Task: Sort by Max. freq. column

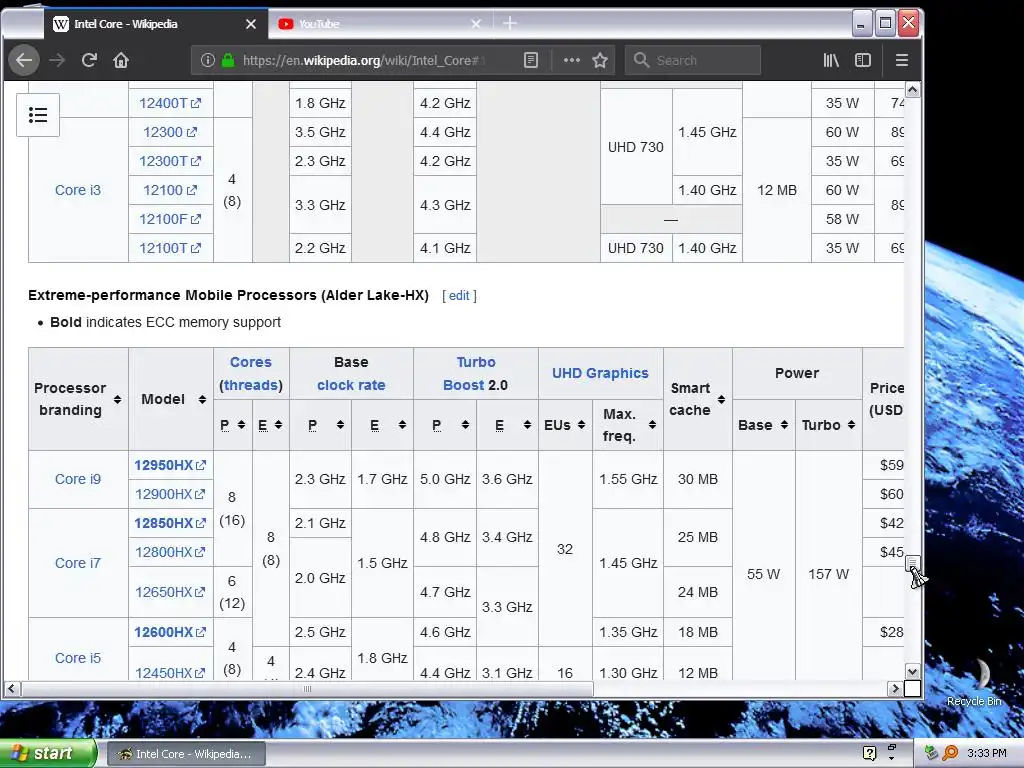Action: pos(652,425)
